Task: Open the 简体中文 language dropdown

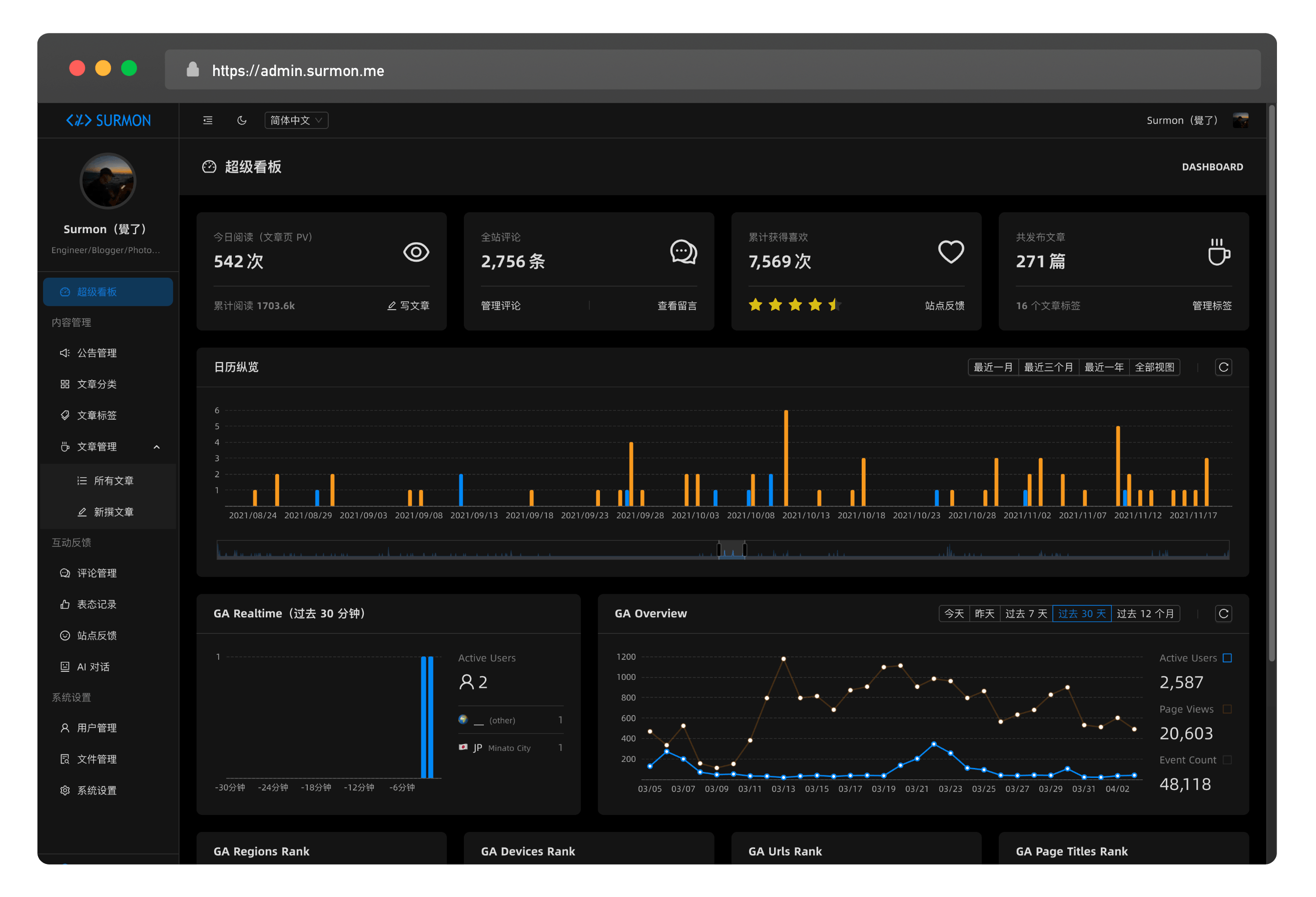Action: pyautogui.click(x=296, y=120)
